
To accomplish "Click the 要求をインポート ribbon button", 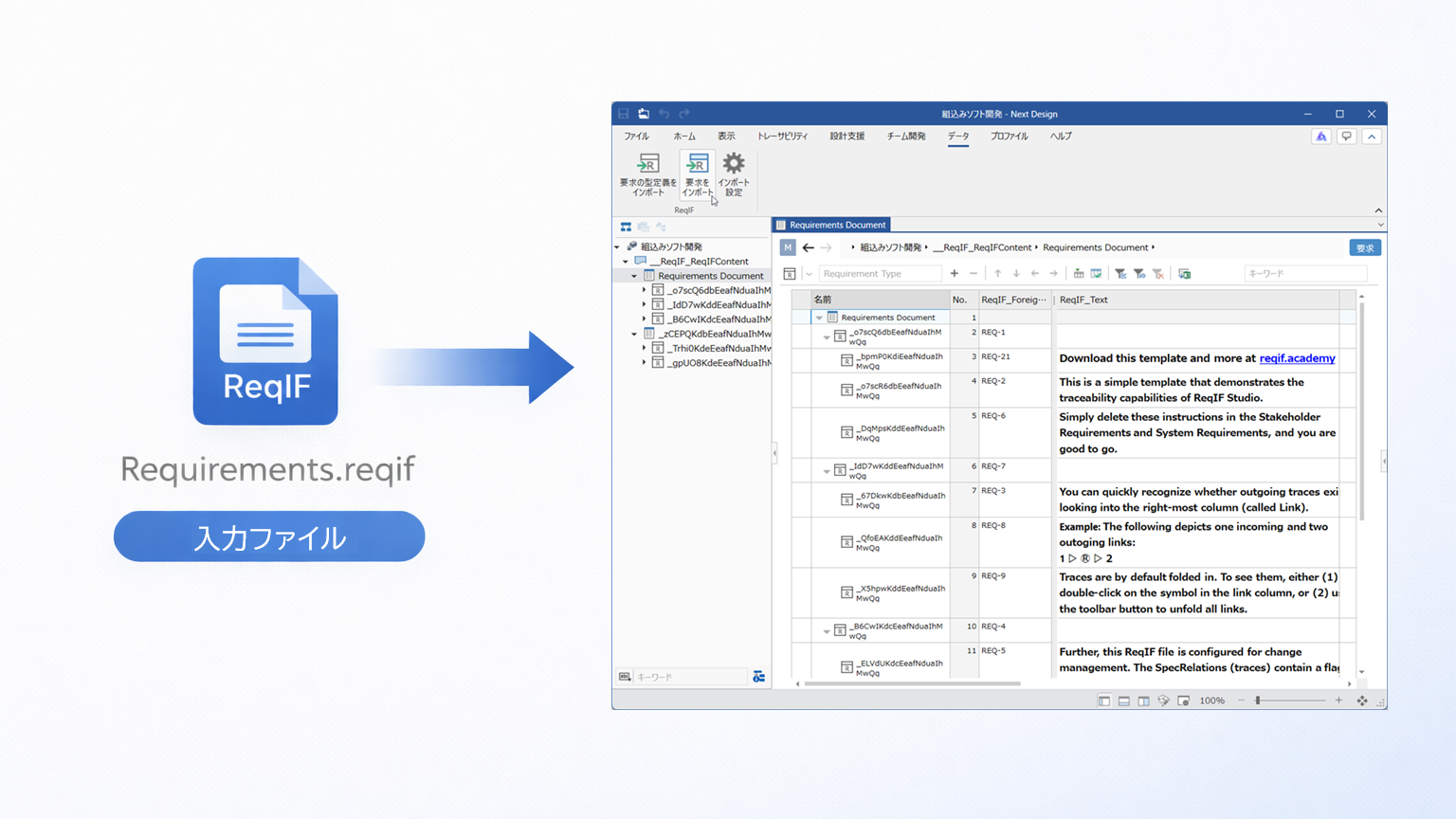I will click(x=697, y=165).
